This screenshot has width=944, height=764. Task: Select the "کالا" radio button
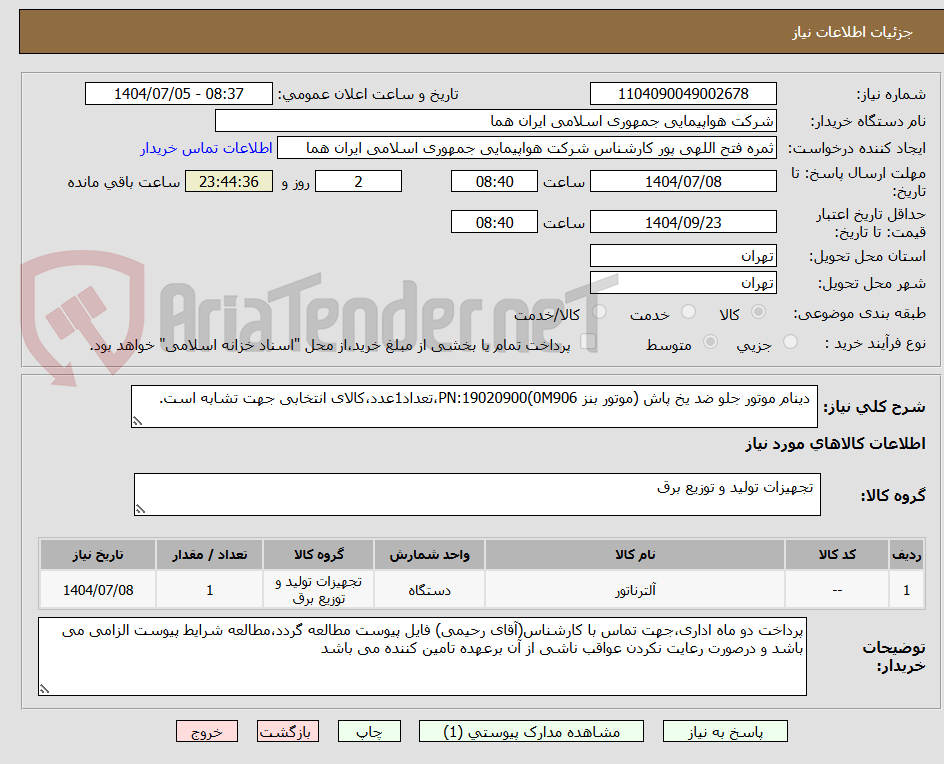760,312
